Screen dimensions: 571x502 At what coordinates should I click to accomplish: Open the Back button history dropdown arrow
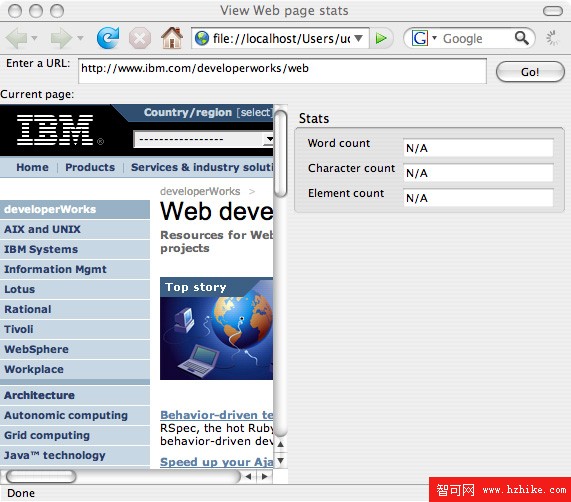click(x=34, y=37)
